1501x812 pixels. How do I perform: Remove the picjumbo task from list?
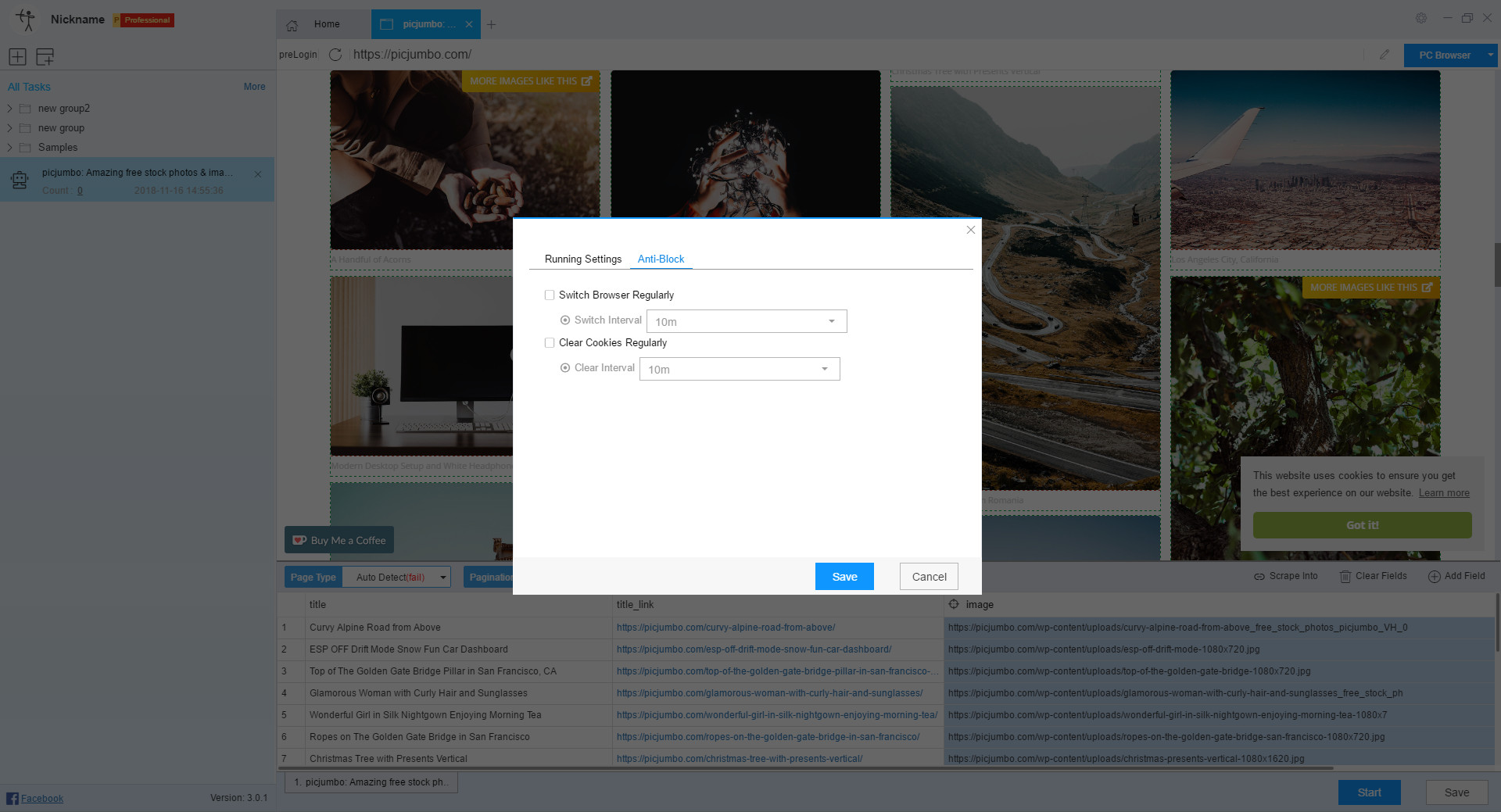(x=258, y=174)
